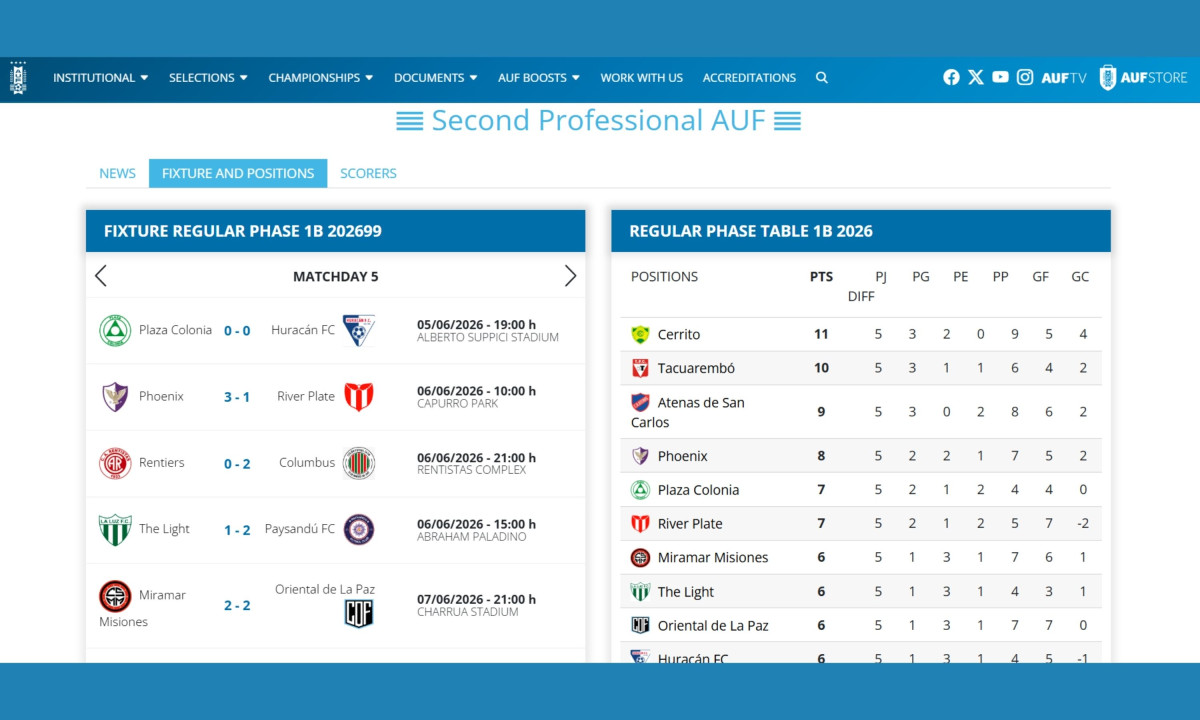Open the 3 - 1 Phoenix match score
This screenshot has width=1200, height=720.
click(237, 397)
